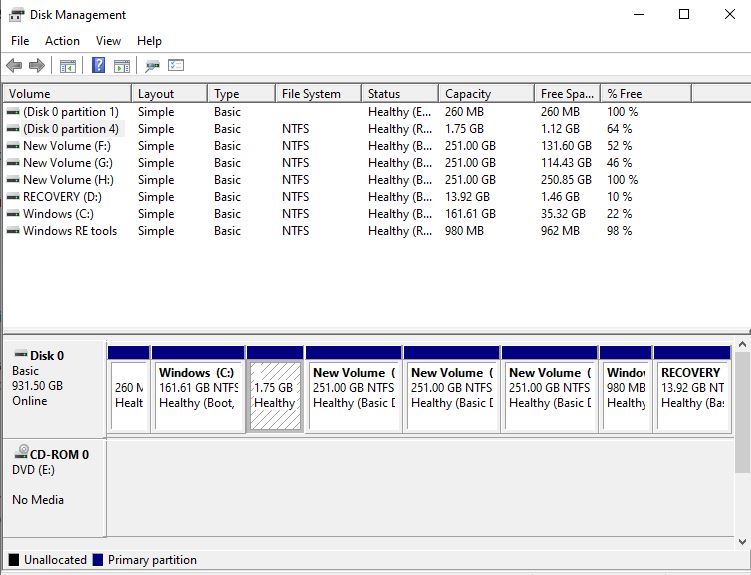Click drive icon beside RECOVERY (D:)
Screen dimensions: 751x575
point(13,197)
